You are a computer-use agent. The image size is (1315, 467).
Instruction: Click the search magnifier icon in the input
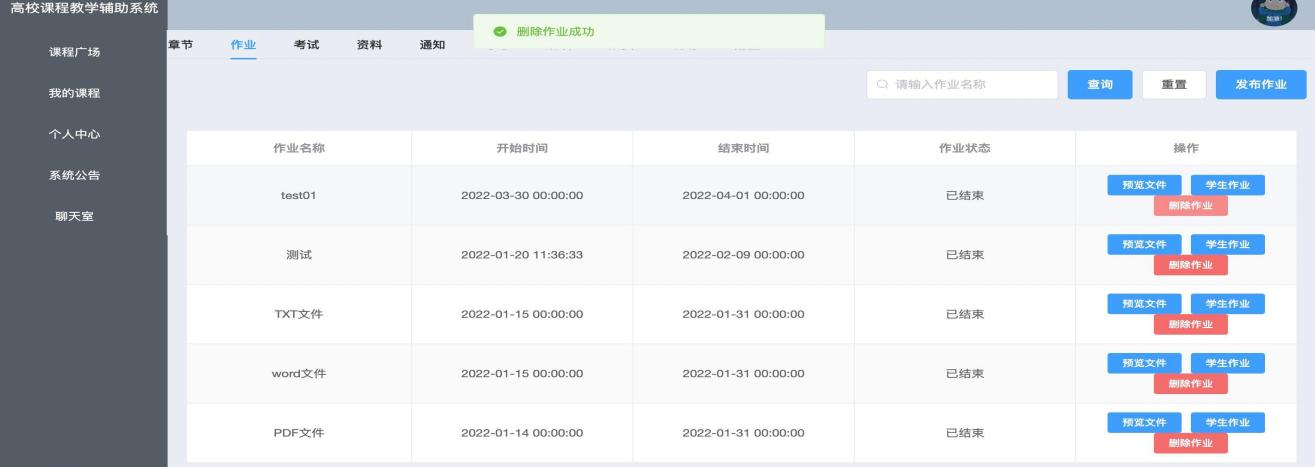[x=882, y=85]
